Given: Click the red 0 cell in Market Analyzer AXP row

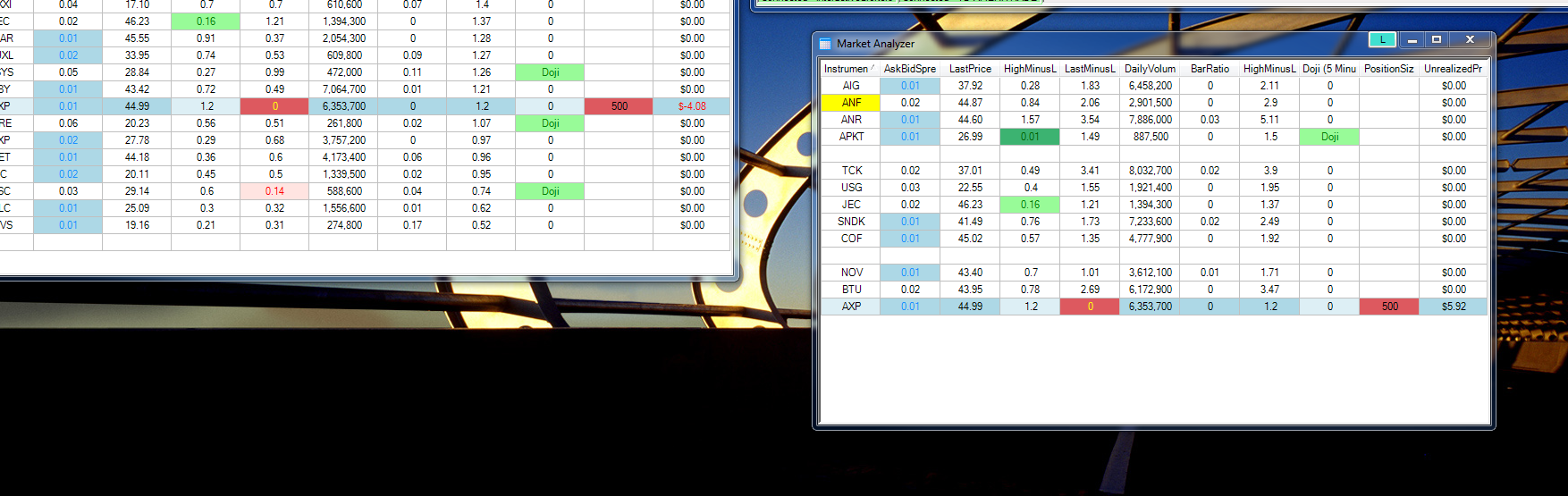Looking at the screenshot, I should 1090,307.
